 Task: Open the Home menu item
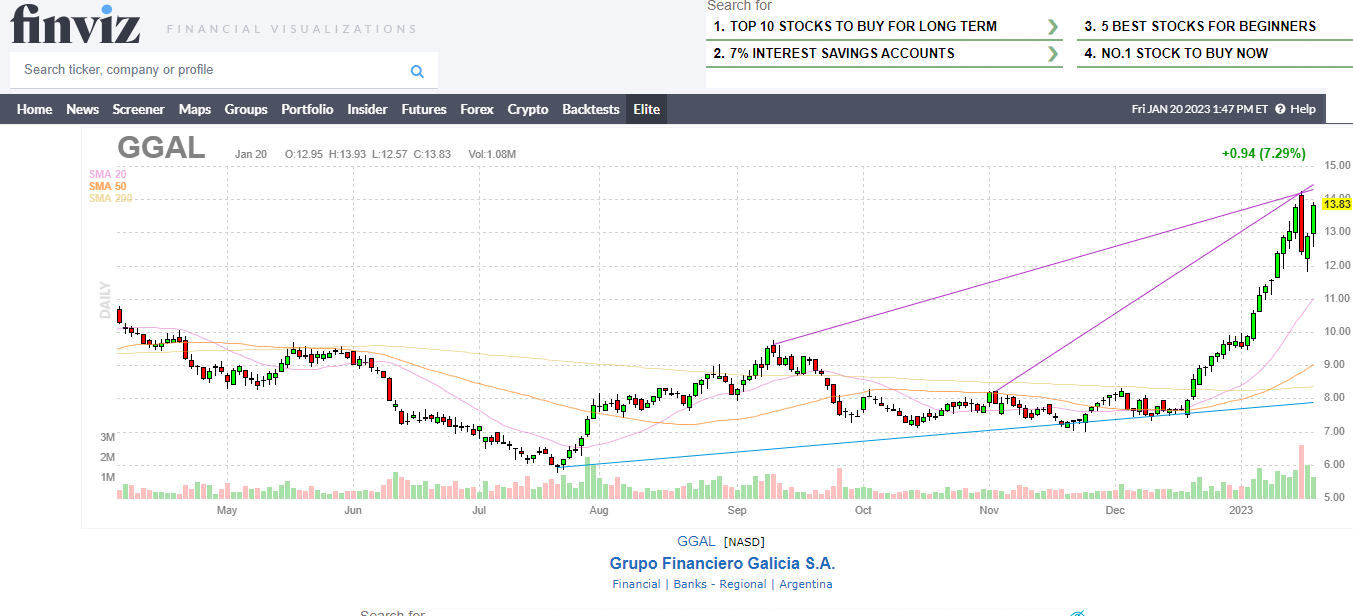34,109
